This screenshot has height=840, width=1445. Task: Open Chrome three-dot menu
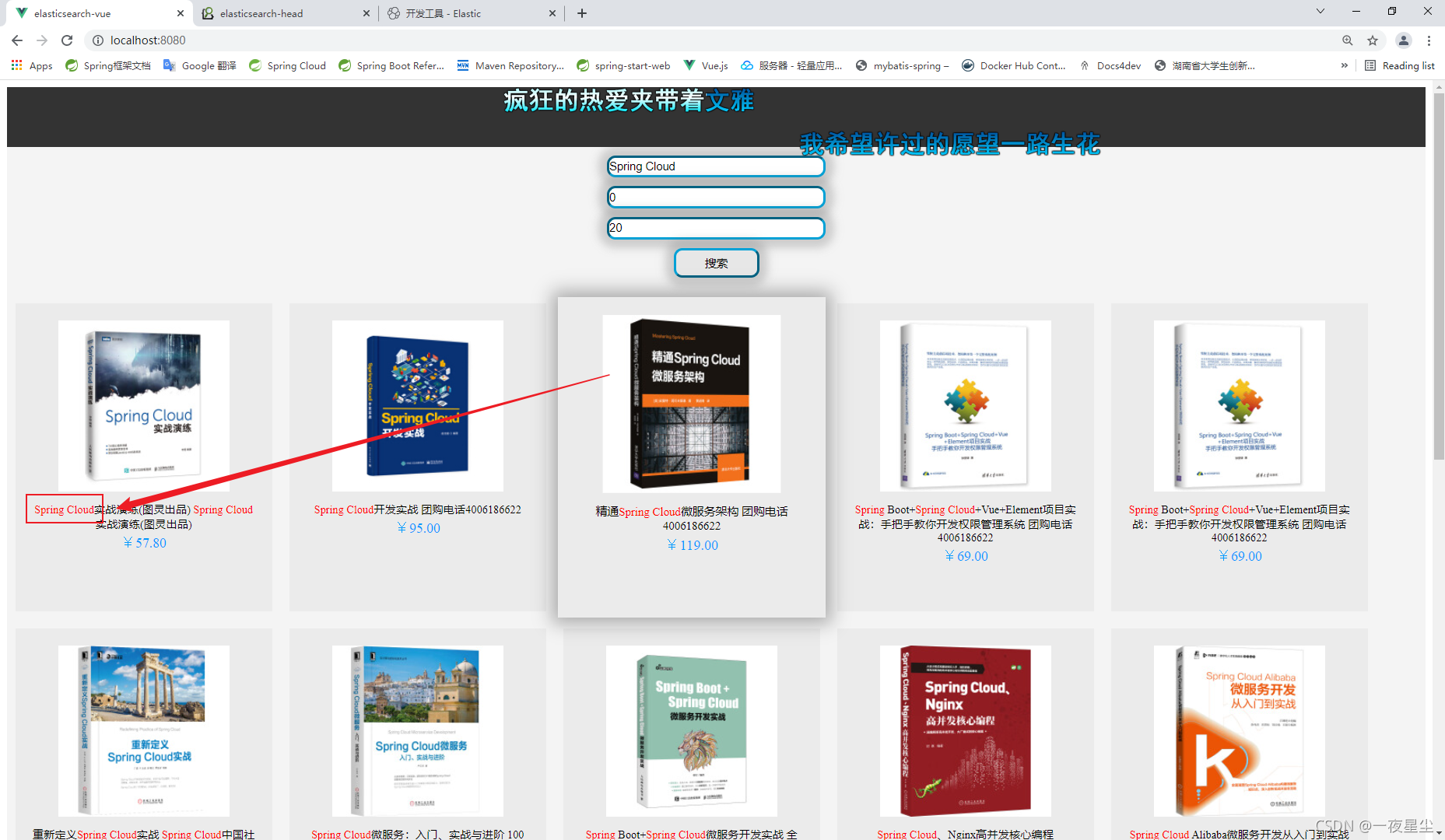(1429, 40)
